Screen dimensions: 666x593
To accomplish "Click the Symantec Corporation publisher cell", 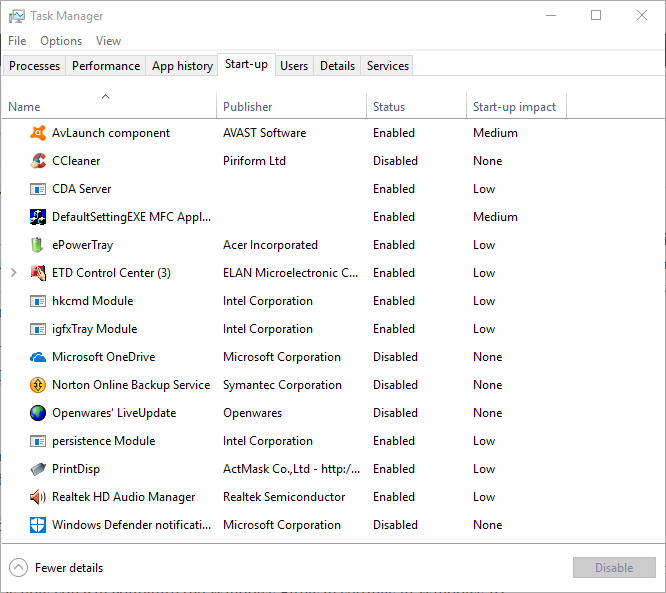I will coord(282,385).
